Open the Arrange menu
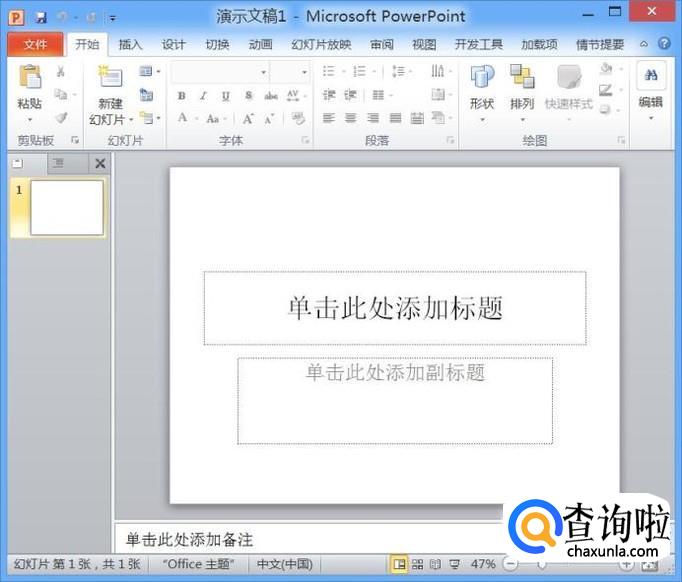The image size is (682, 582). coord(522,92)
